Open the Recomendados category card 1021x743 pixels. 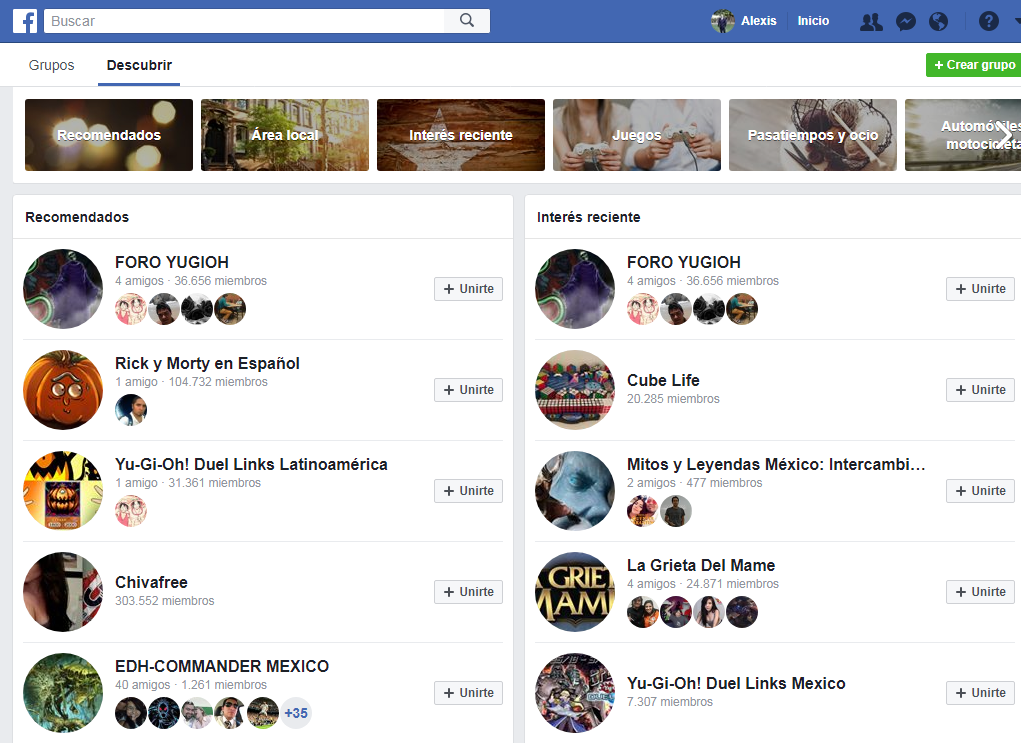tap(109, 135)
